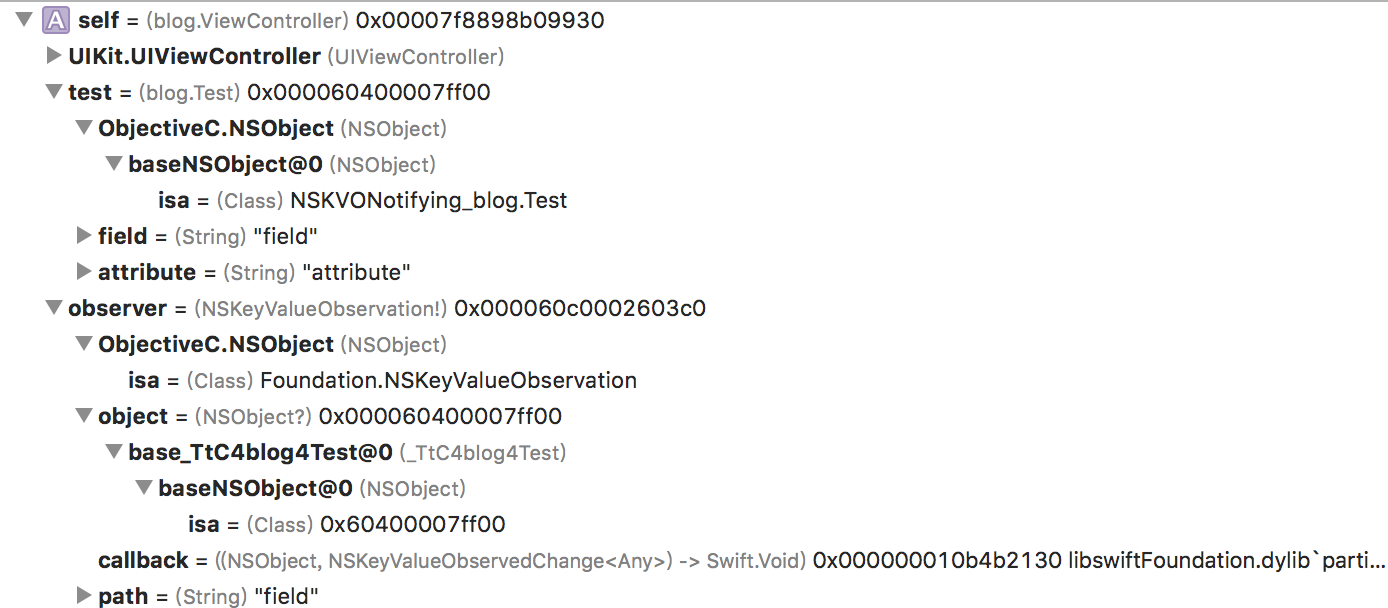
Task: Click the observer address 0x000060c0002603c0
Action: click(x=580, y=308)
